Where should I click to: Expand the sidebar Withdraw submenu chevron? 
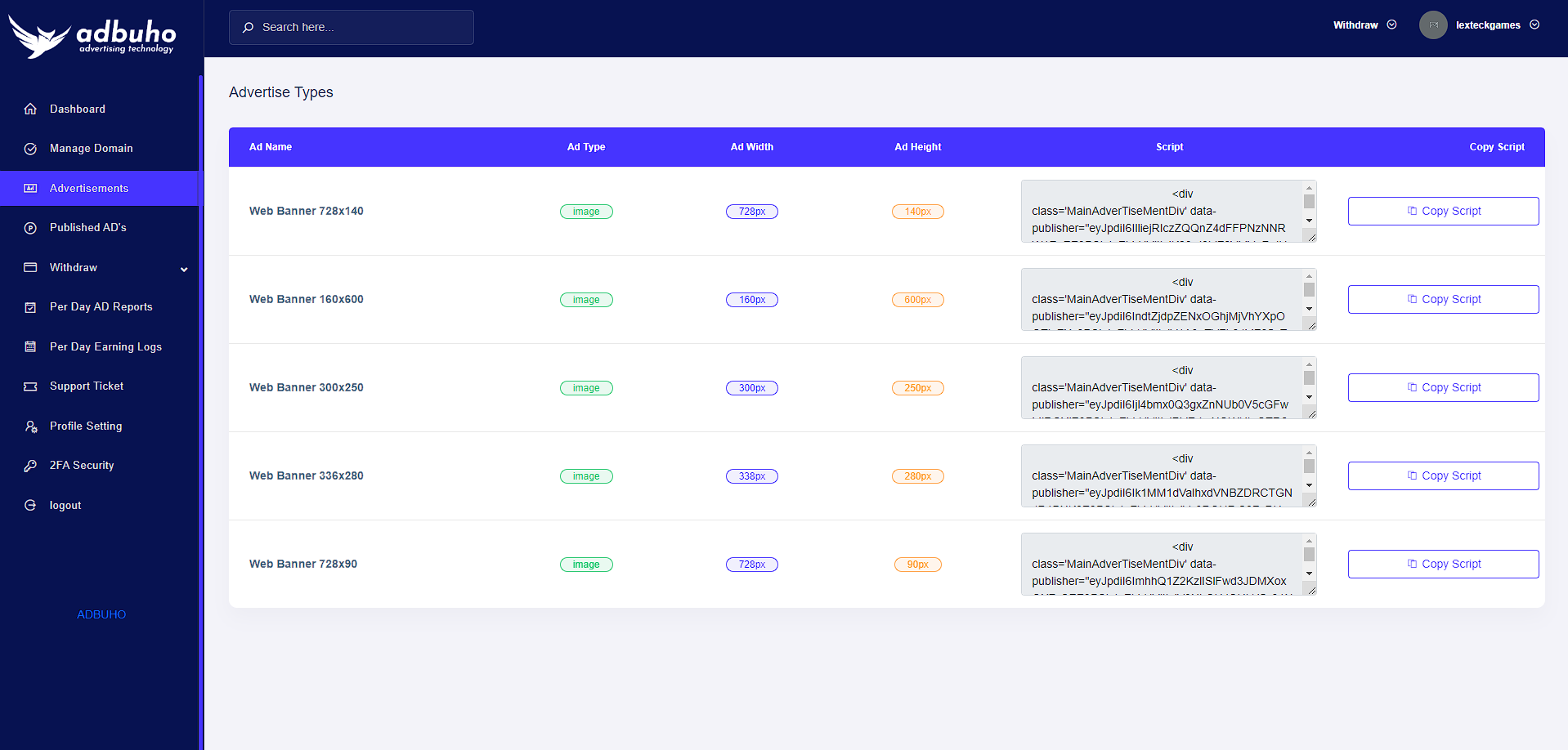point(184,269)
